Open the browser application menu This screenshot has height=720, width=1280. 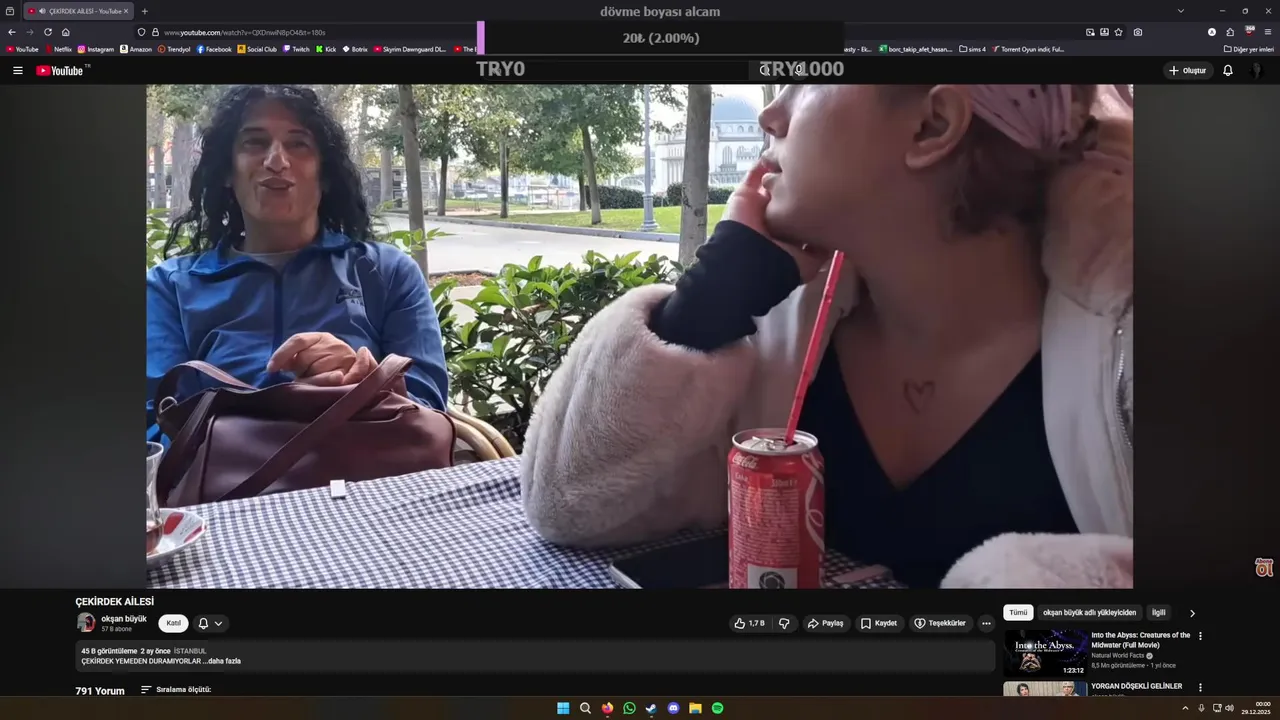coord(1268,32)
